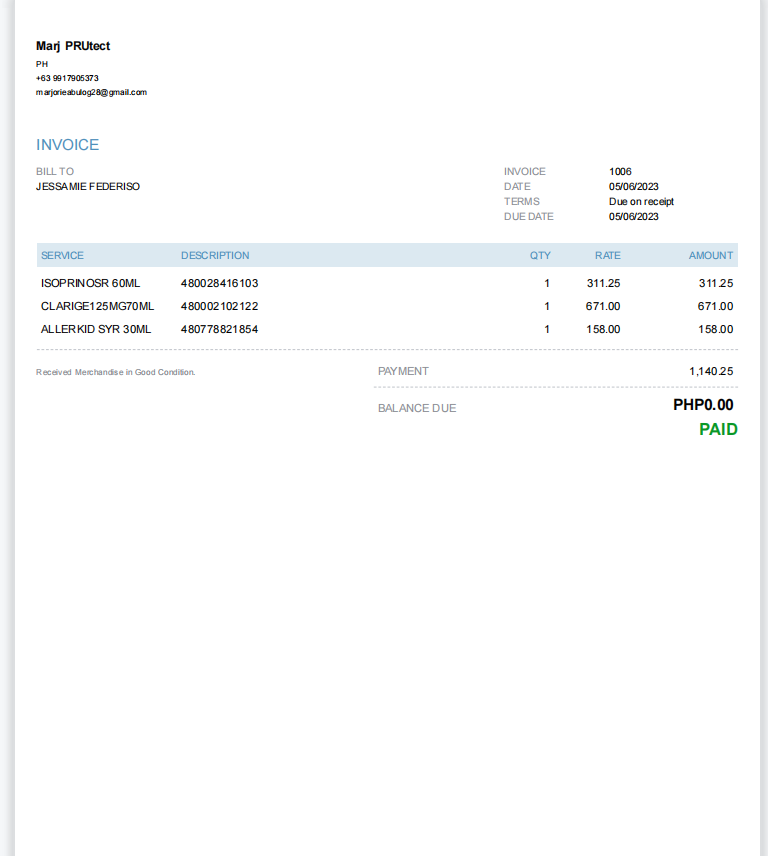Click the QTY column header
The width and height of the screenshot is (768, 856).
(x=540, y=255)
